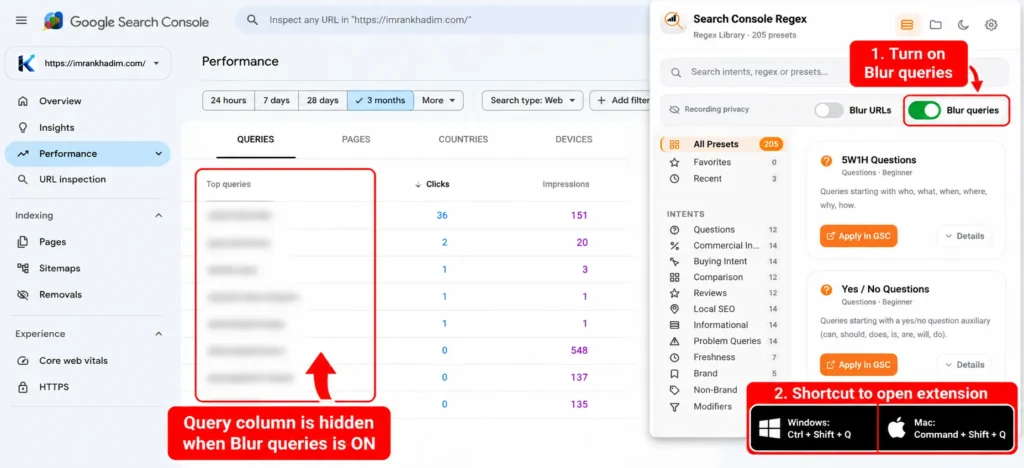The width and height of the screenshot is (1024, 468).
Task: Click the Performance trend icon
Action: coord(23,154)
